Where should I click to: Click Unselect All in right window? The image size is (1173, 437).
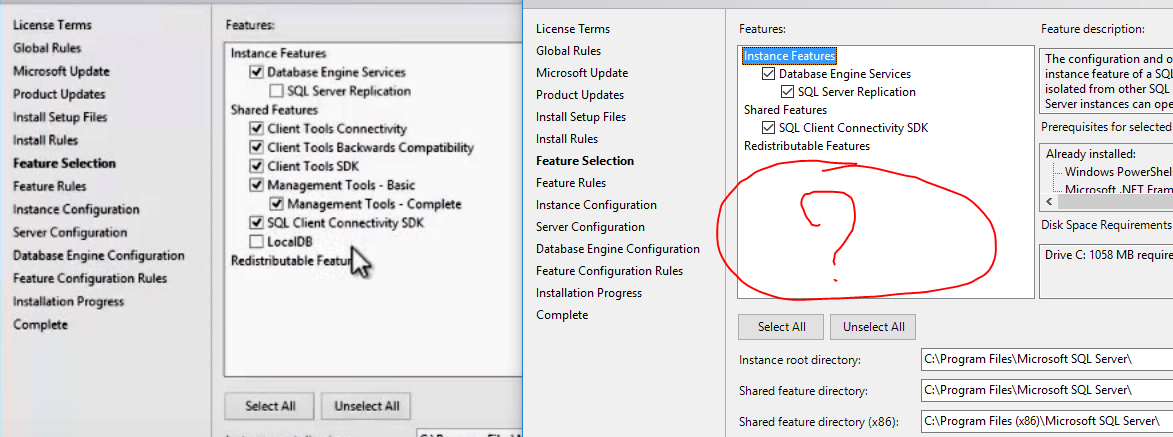tap(873, 327)
